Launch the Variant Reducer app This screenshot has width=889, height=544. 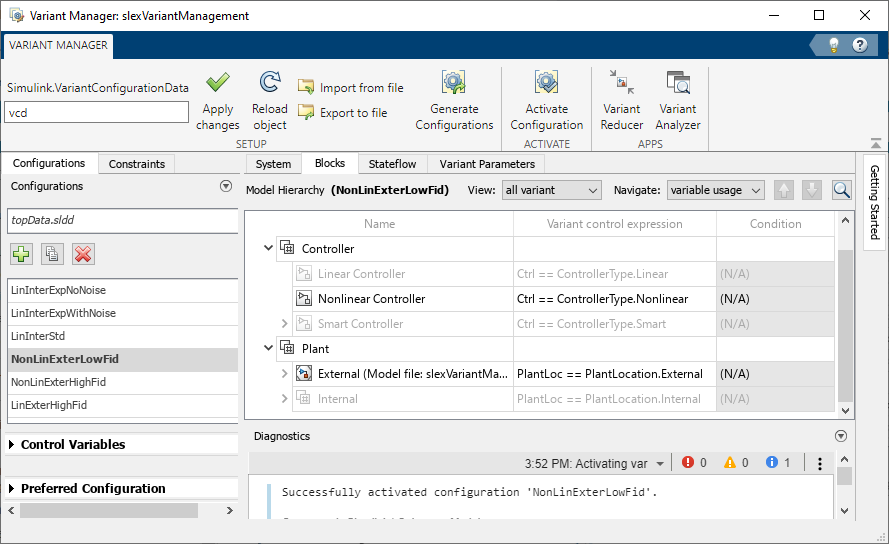(621, 100)
